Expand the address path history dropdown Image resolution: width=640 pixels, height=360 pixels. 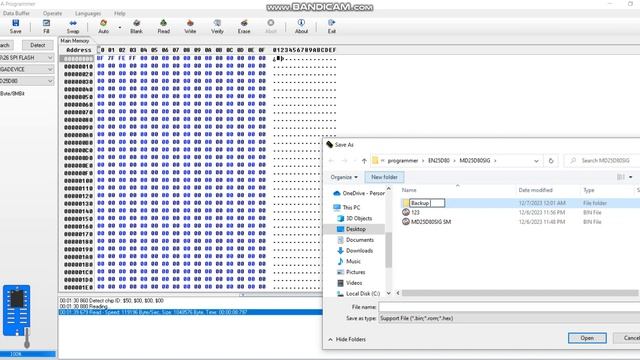536,161
